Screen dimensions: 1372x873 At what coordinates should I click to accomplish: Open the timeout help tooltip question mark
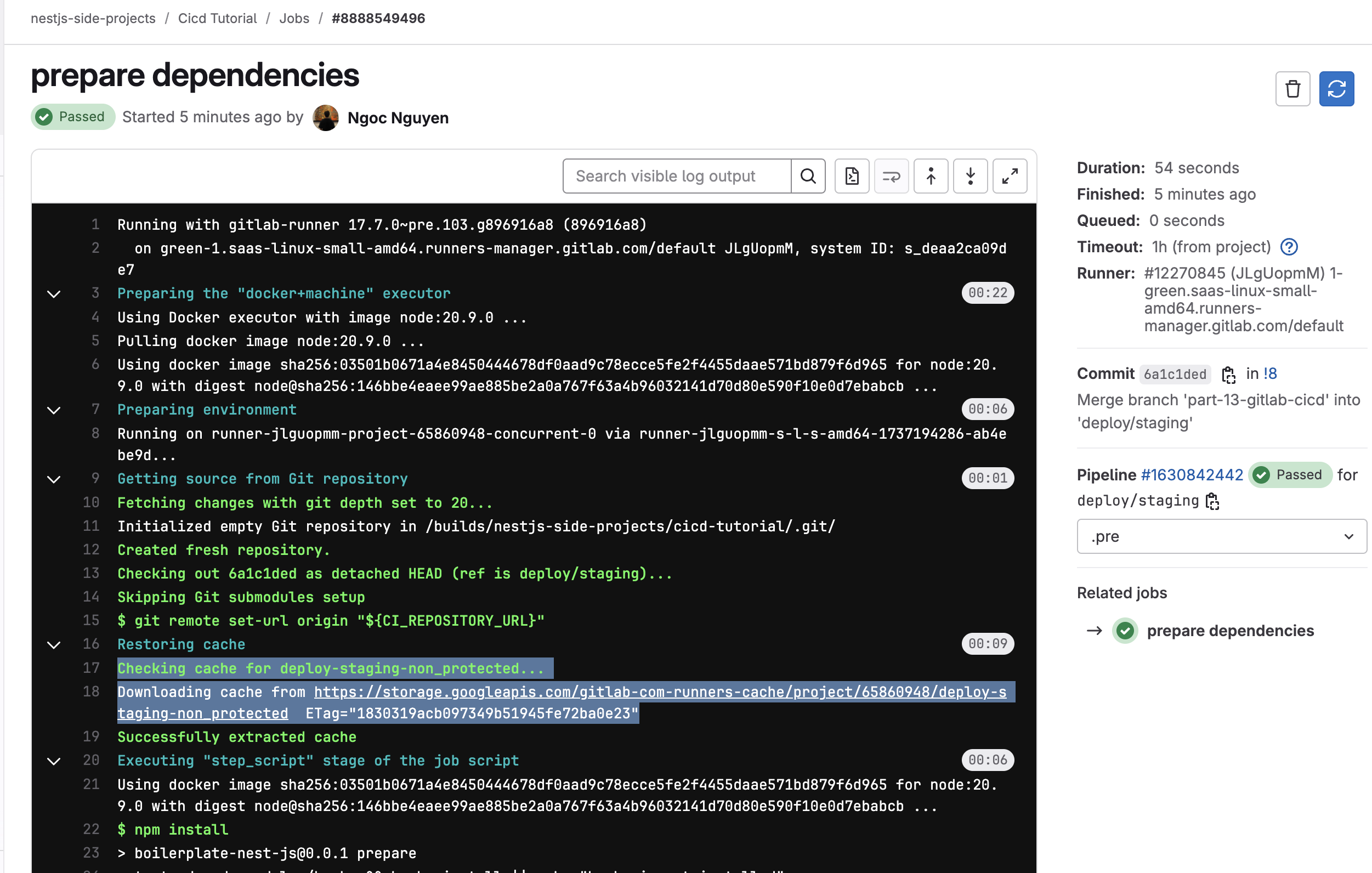1289,246
